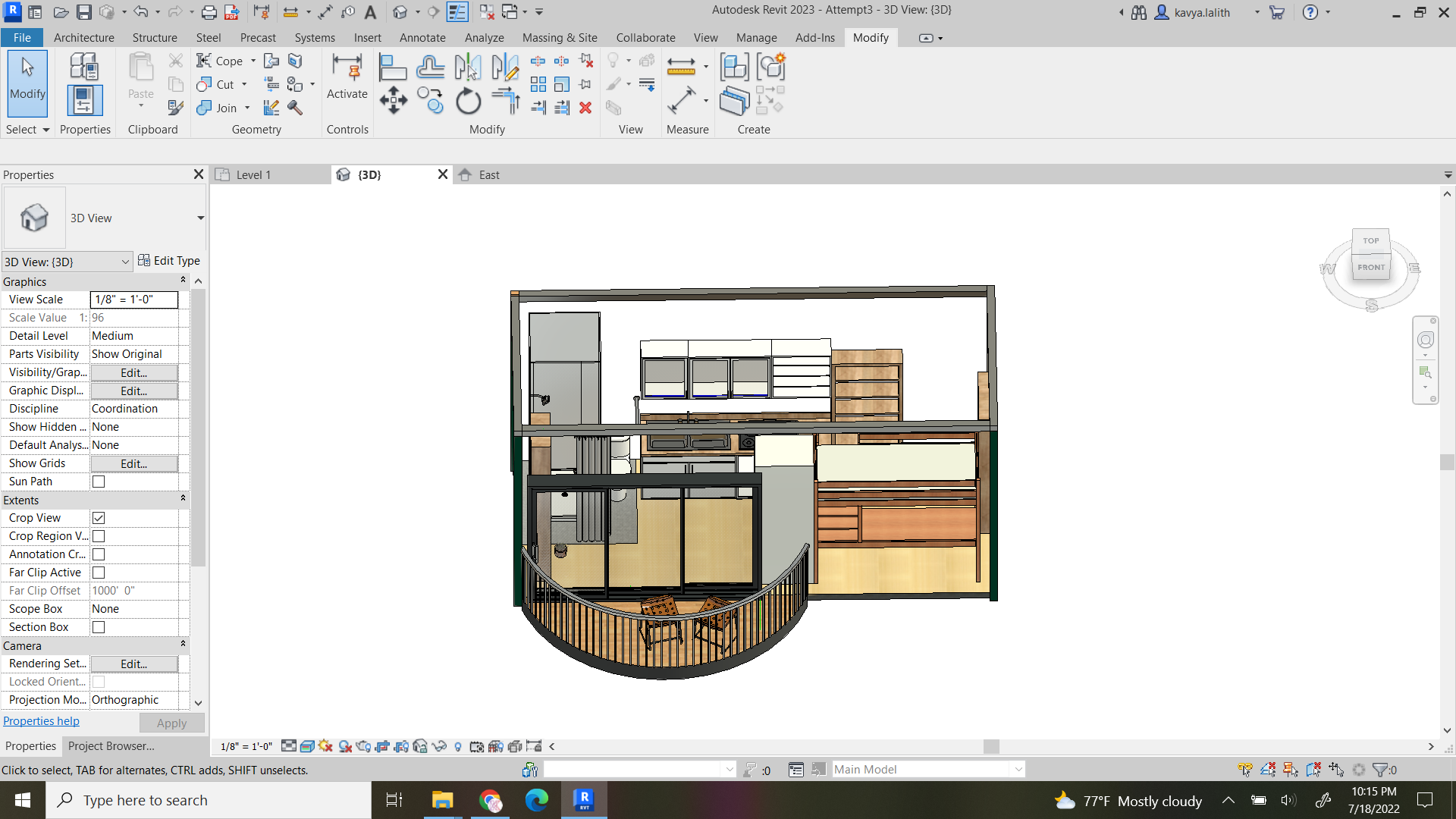Enable the Sun Path checkbox
Image resolution: width=1456 pixels, height=819 pixels.
click(x=99, y=481)
